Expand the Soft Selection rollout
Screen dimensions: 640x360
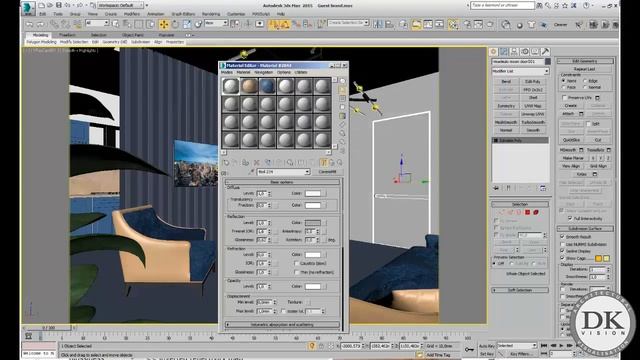pyautogui.click(x=520, y=290)
